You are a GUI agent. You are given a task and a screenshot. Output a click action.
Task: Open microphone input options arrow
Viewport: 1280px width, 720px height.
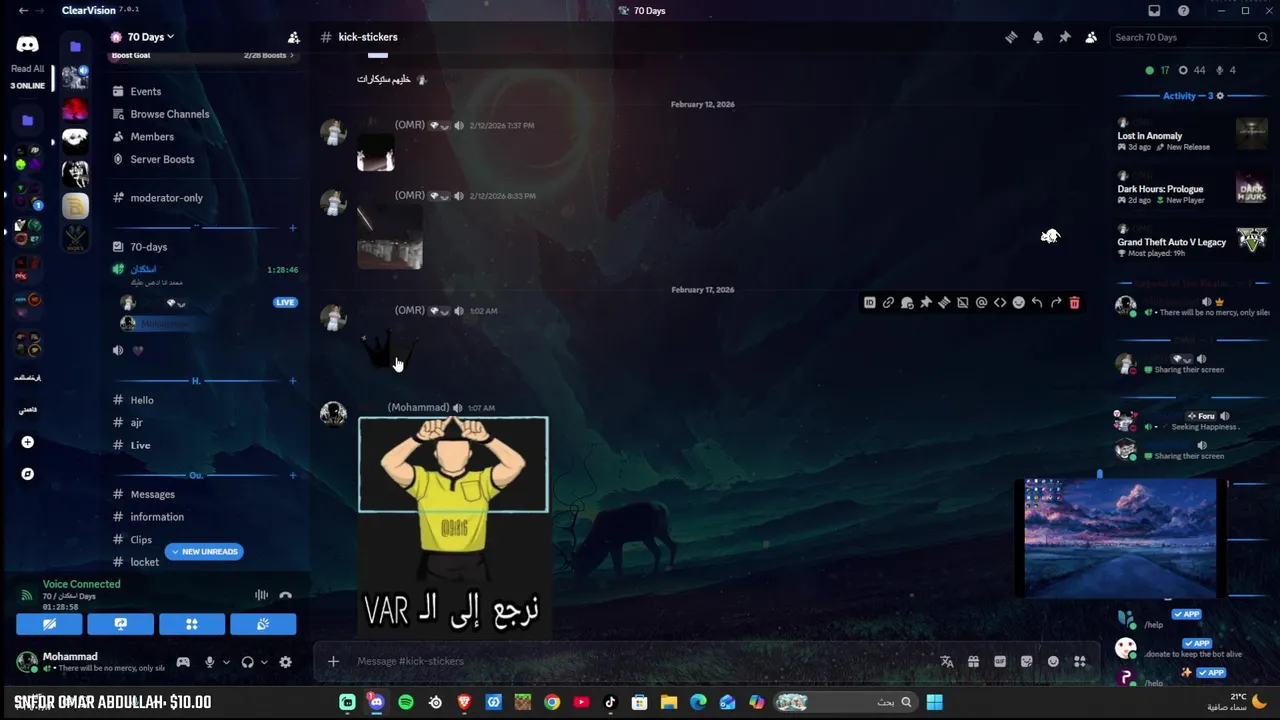pyautogui.click(x=226, y=662)
